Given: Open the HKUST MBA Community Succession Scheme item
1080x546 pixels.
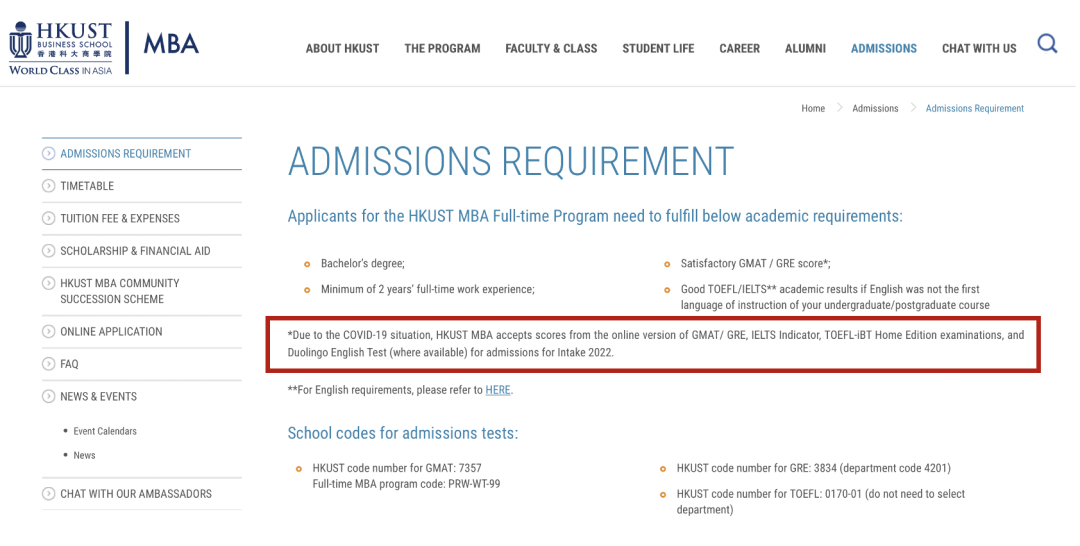Looking at the screenshot, I should point(120,291).
